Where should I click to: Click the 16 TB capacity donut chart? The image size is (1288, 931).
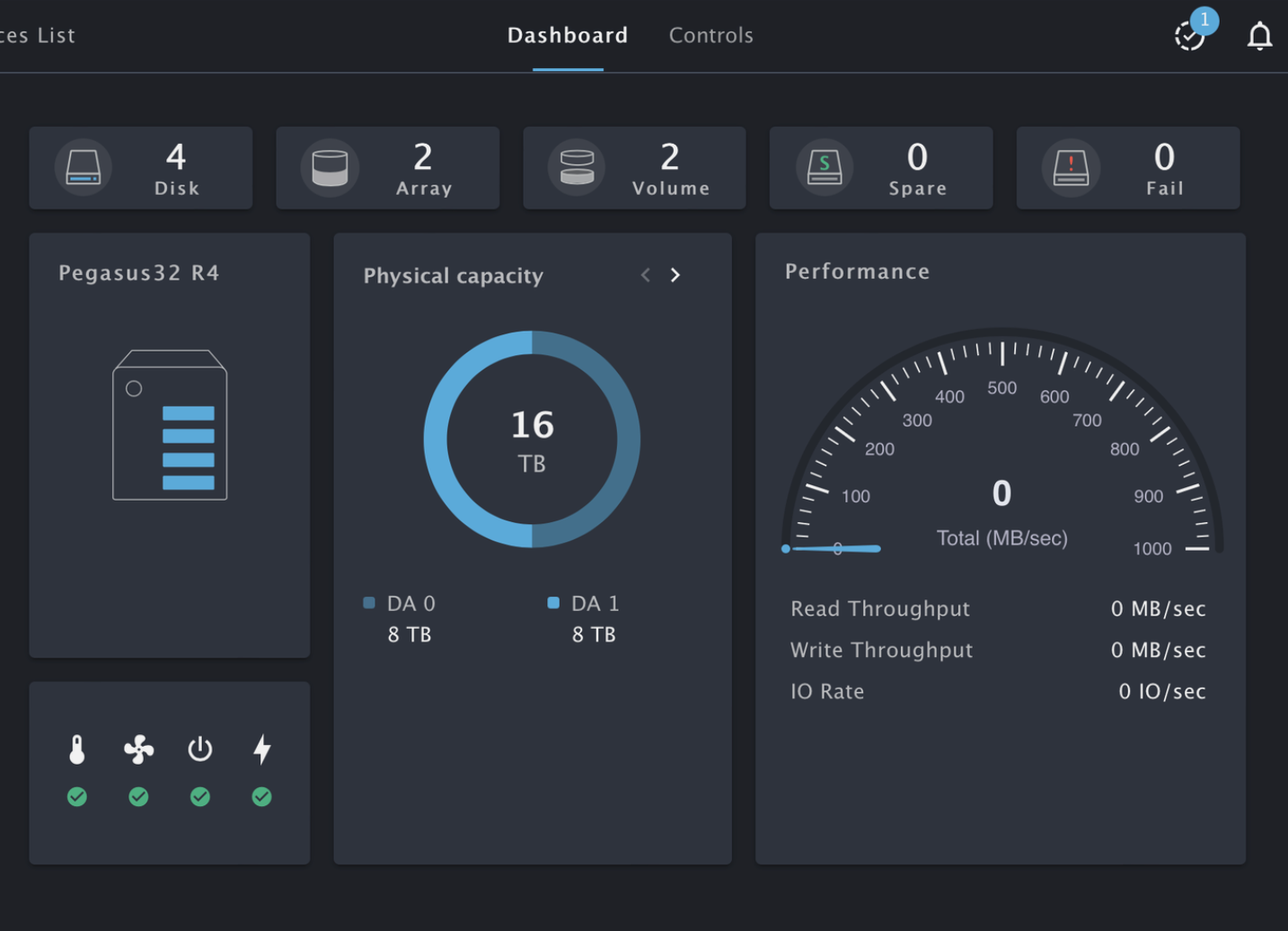[532, 440]
